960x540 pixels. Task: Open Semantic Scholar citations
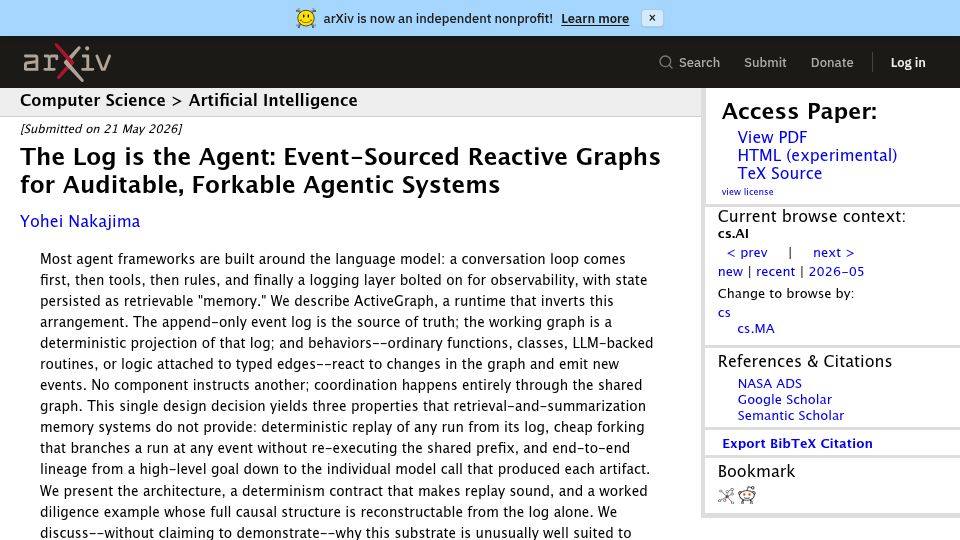tap(790, 416)
